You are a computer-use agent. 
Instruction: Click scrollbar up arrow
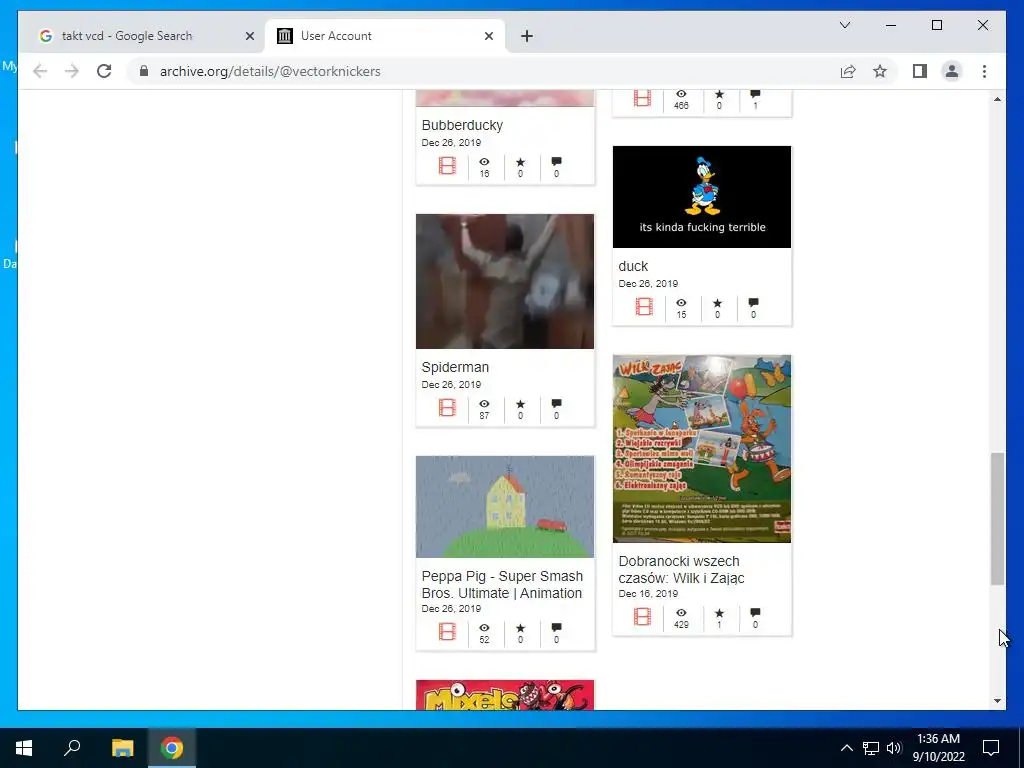click(997, 99)
